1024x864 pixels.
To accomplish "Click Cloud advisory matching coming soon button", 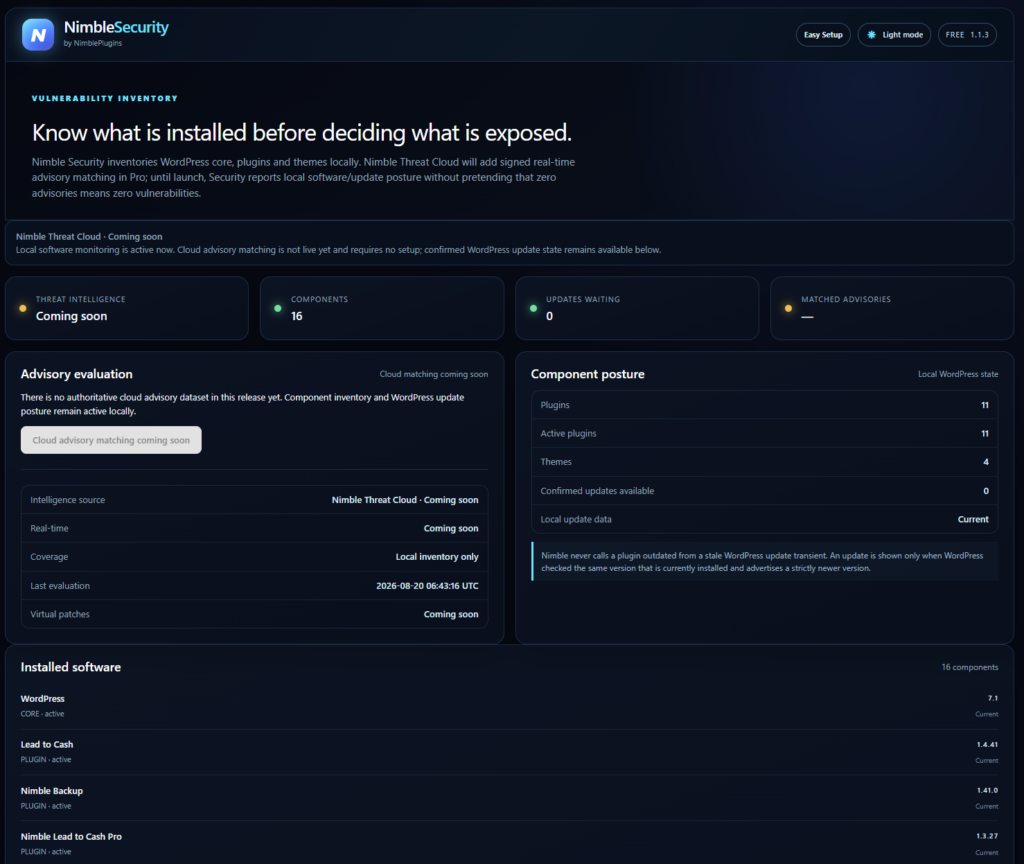I will point(111,440).
